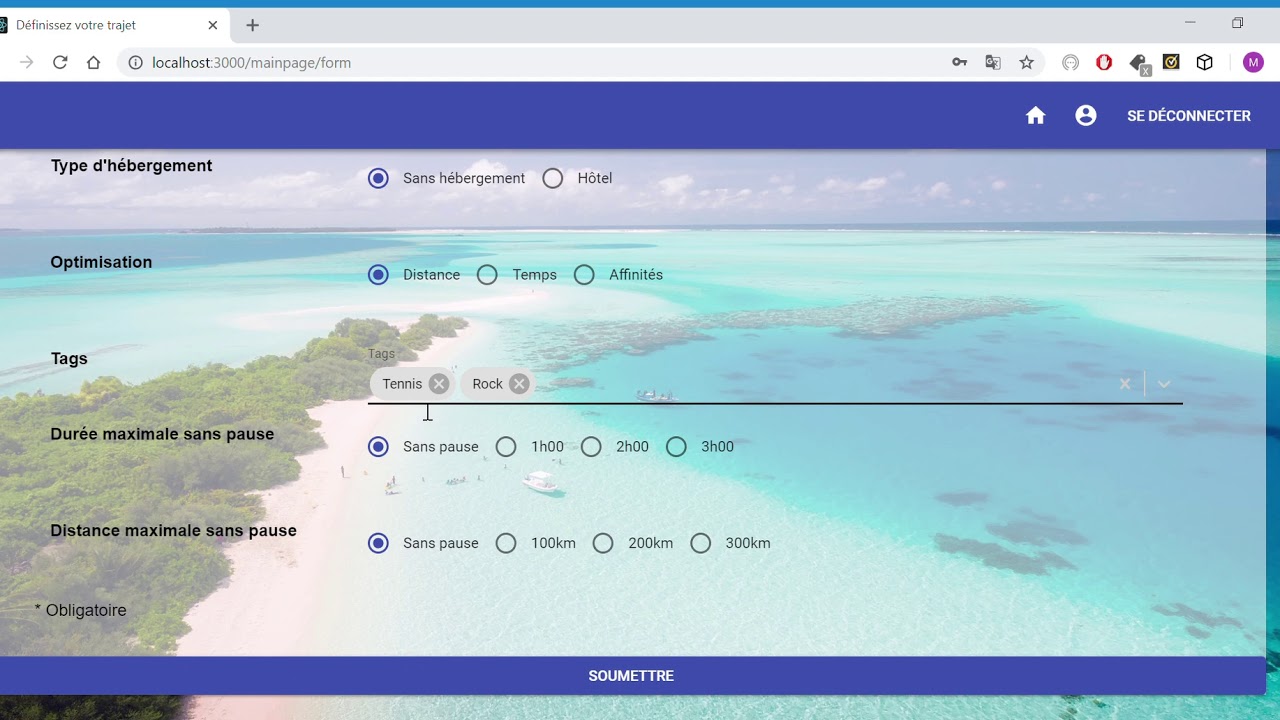1280x720 pixels.
Task: Set maximum distance to 100km
Action: pyautogui.click(x=506, y=543)
